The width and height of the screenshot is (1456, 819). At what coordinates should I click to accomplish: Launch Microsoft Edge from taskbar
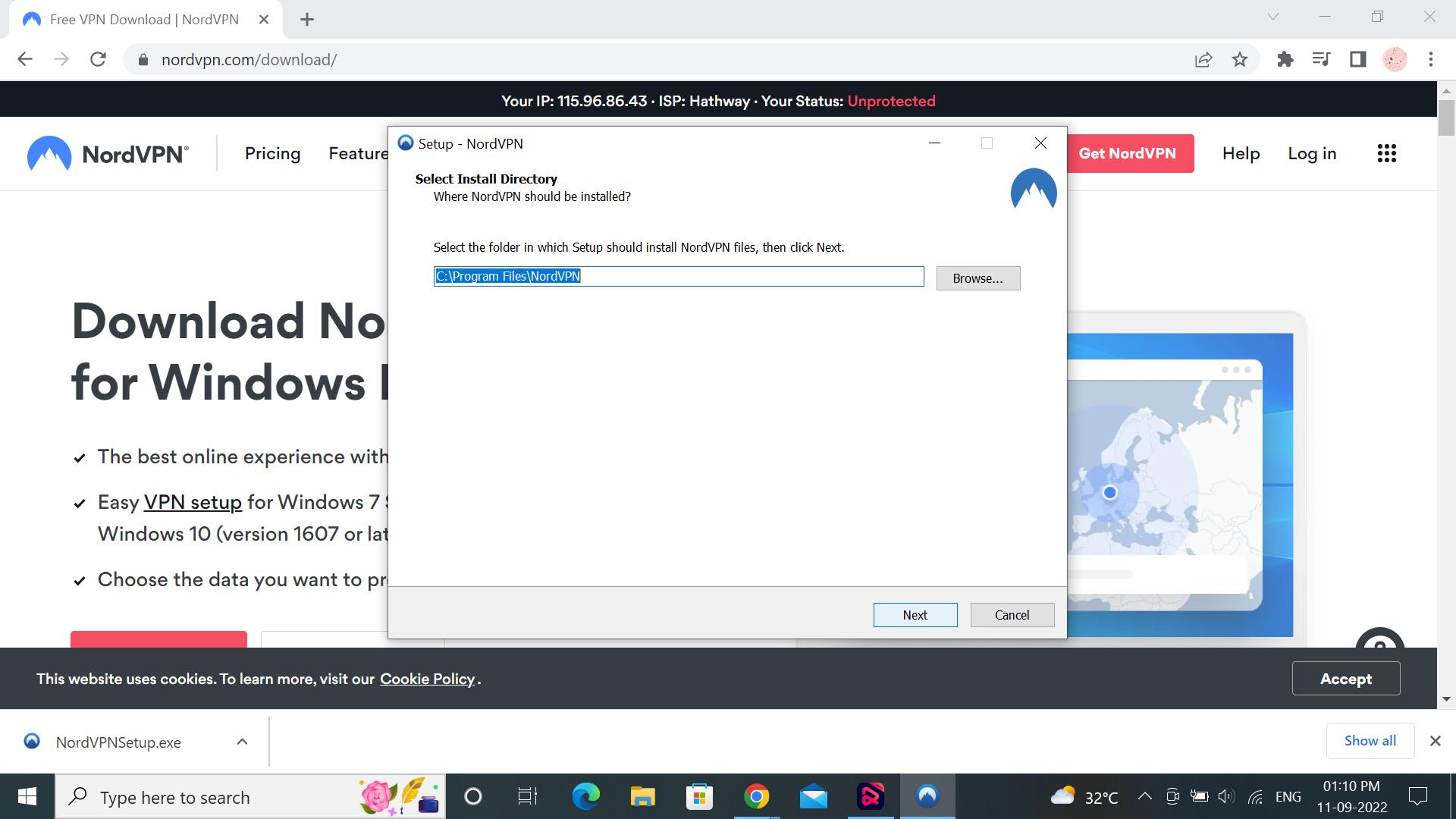click(x=585, y=797)
